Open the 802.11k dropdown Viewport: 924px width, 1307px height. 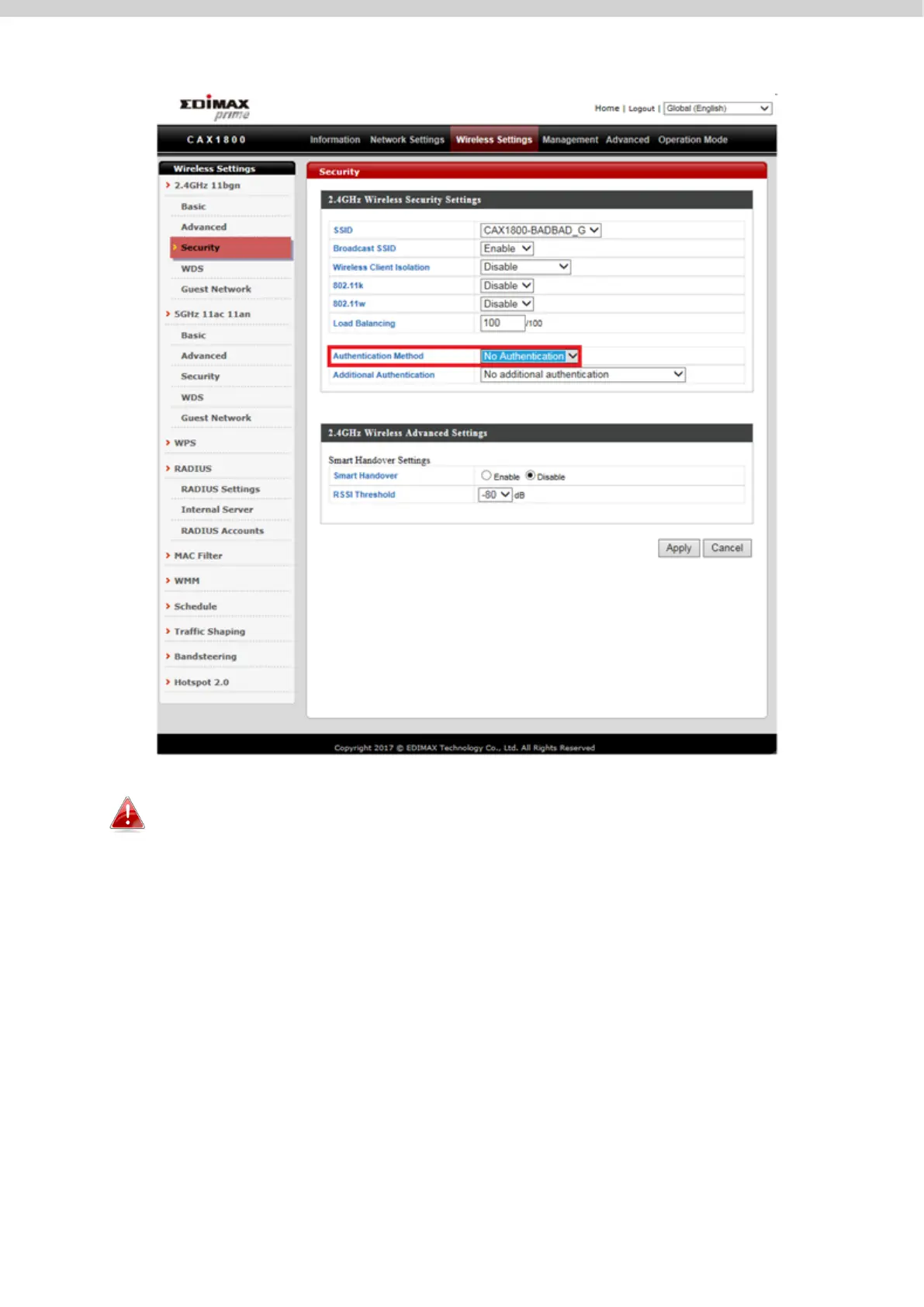pyautogui.click(x=507, y=286)
